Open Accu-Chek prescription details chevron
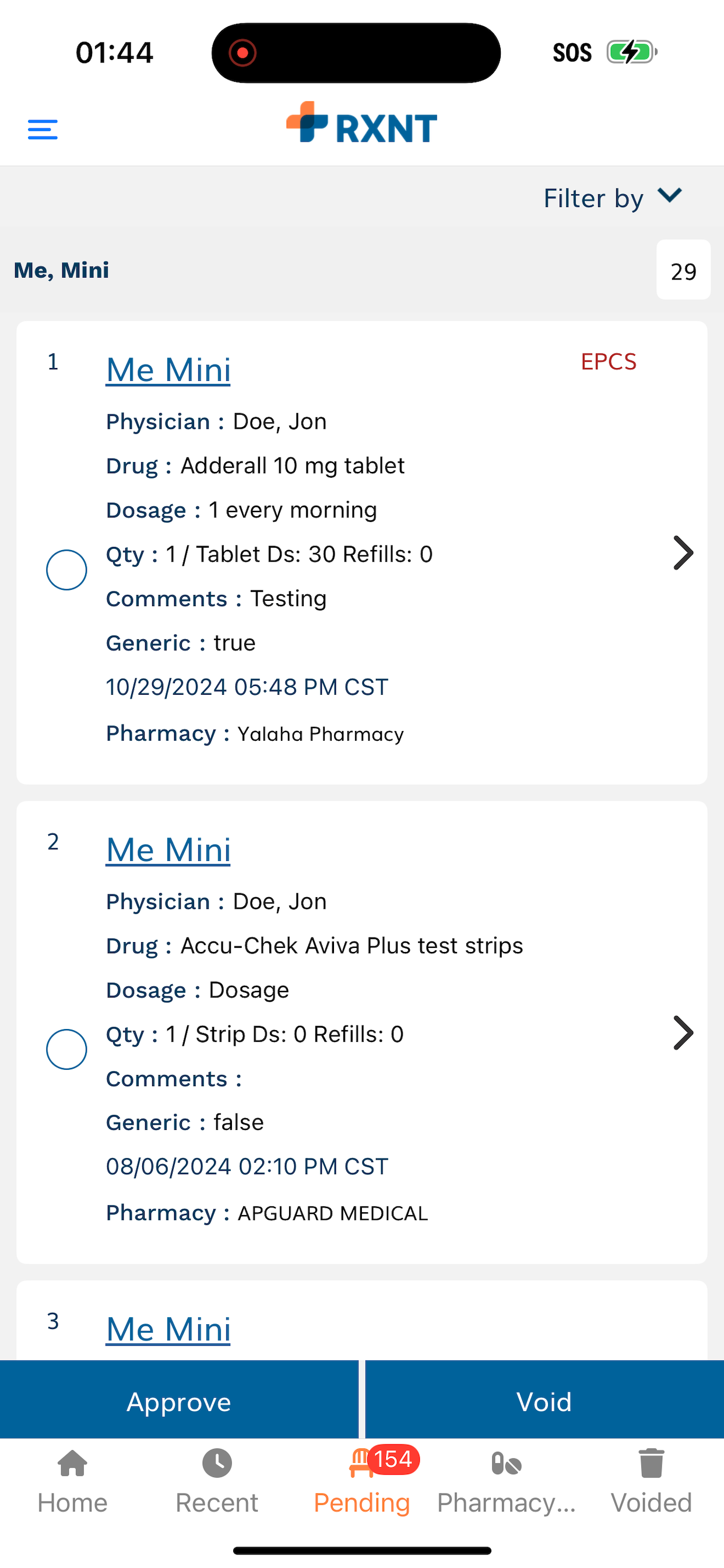This screenshot has width=724, height=1568. click(x=683, y=1033)
